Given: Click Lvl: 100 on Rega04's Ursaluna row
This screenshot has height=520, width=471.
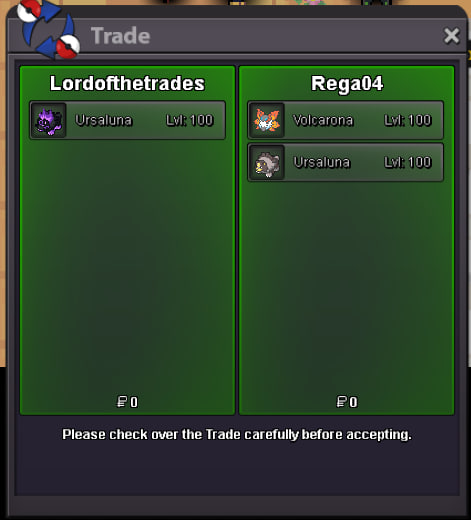Looking at the screenshot, I should coord(408,163).
